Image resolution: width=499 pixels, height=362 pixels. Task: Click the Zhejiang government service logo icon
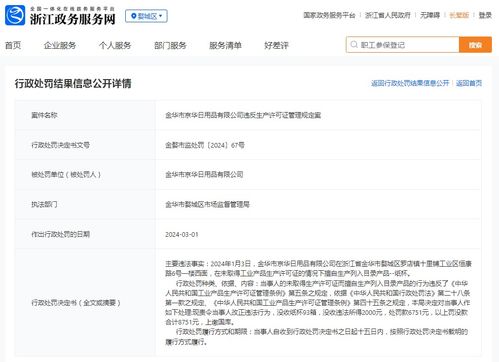pos(15,15)
